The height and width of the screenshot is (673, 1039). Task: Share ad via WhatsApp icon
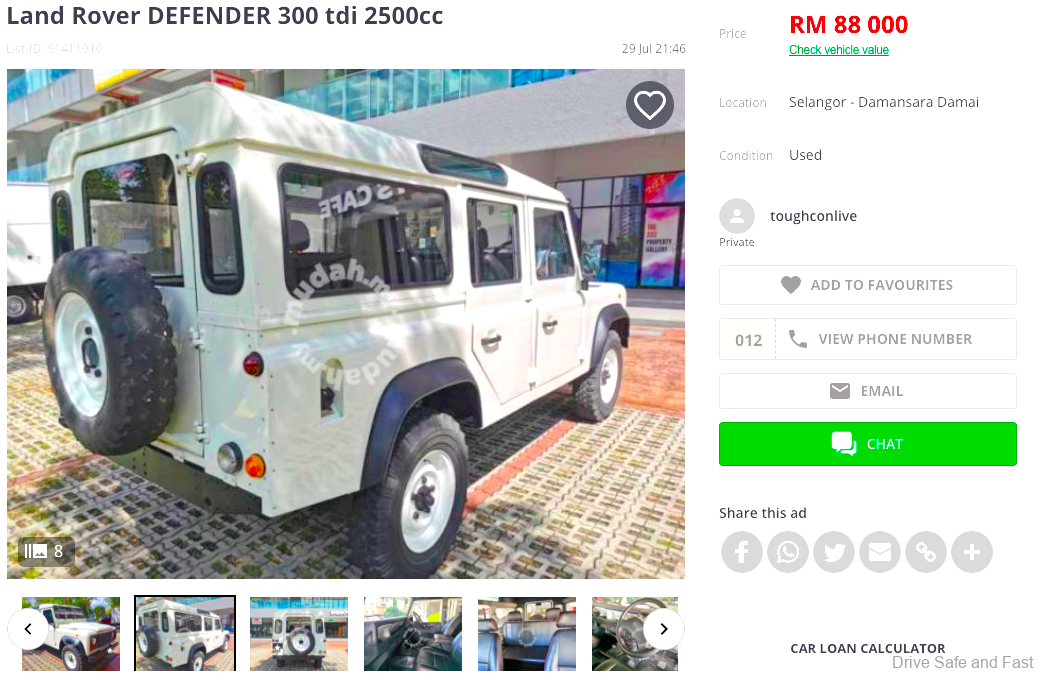pyautogui.click(x=788, y=552)
